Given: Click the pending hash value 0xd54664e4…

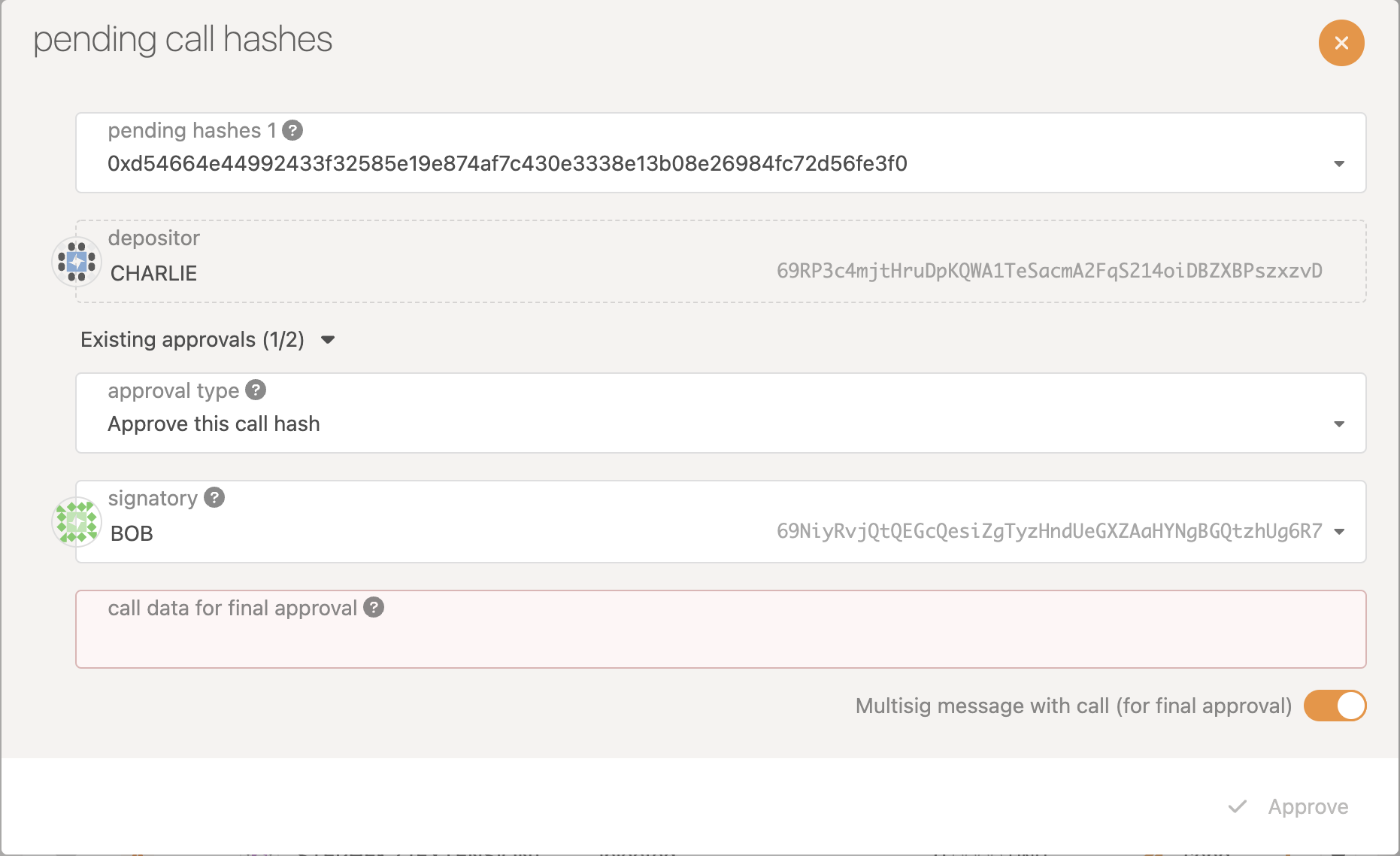Looking at the screenshot, I should click(508, 163).
